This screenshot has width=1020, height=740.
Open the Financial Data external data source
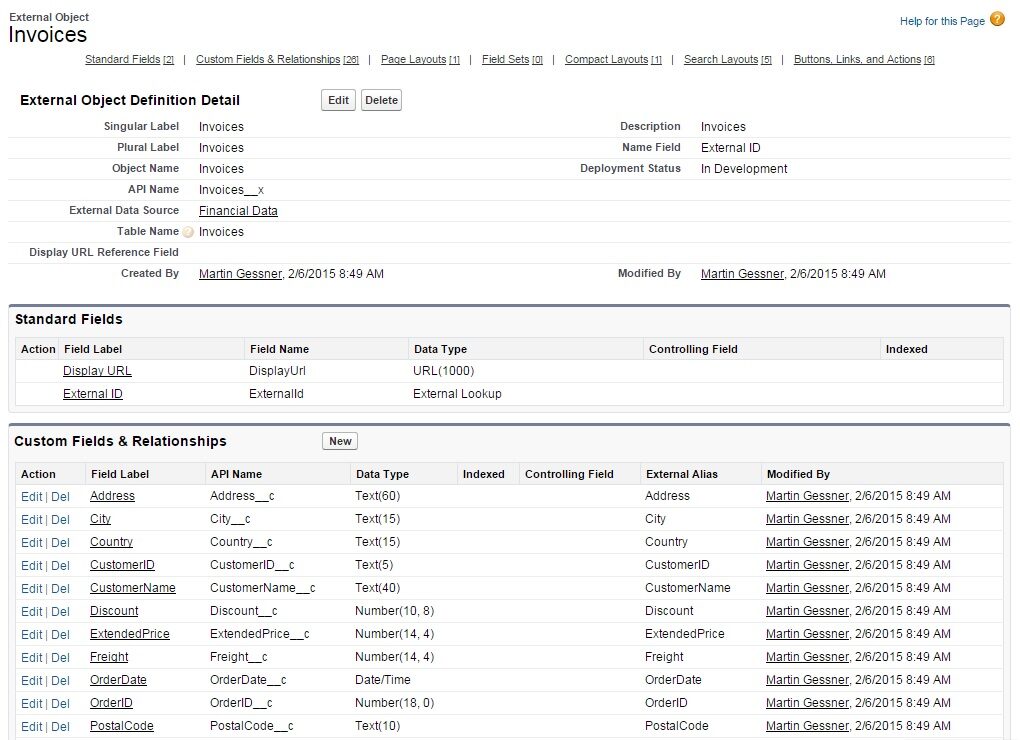238,211
